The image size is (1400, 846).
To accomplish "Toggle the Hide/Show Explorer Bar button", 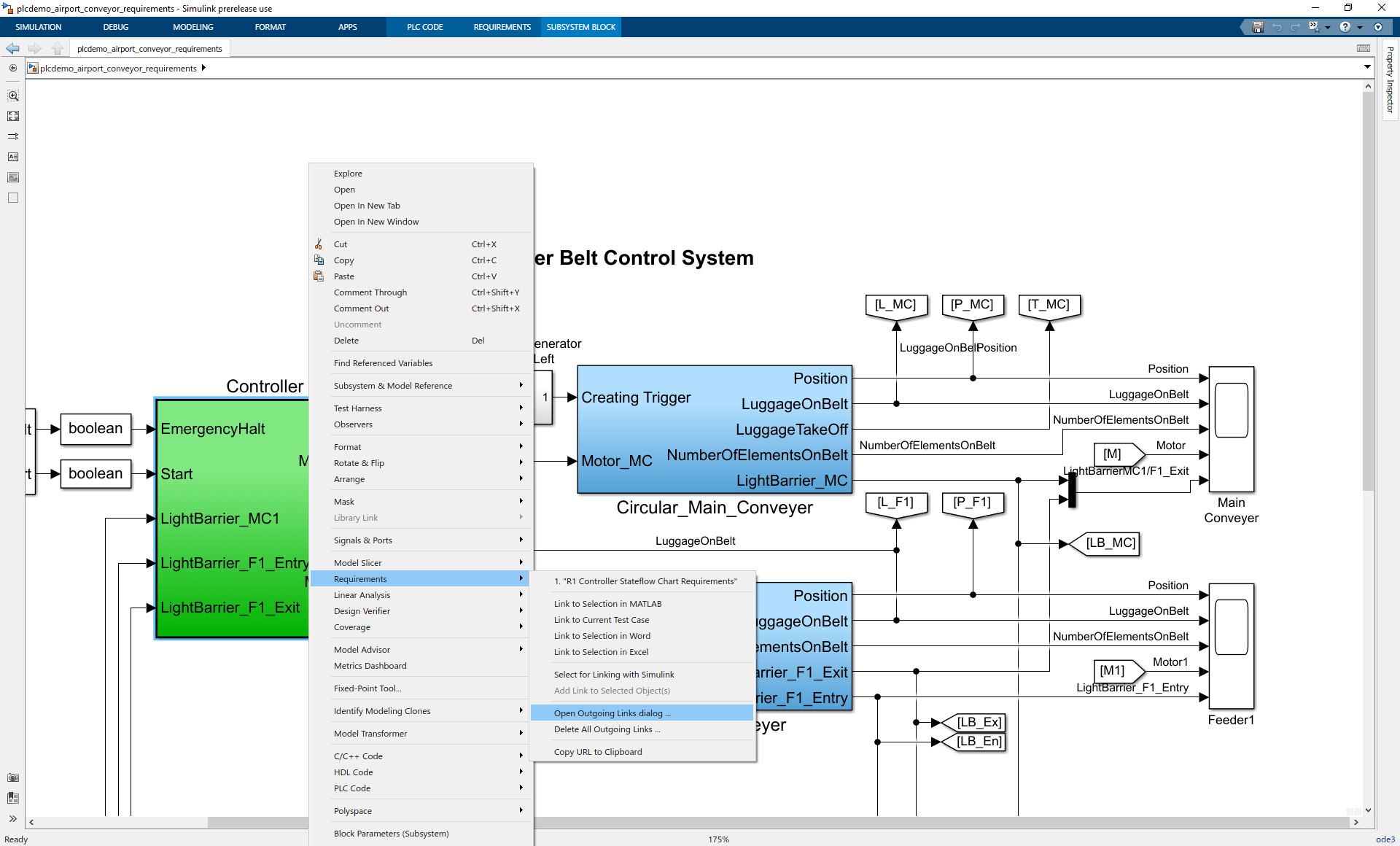I will pyautogui.click(x=13, y=68).
